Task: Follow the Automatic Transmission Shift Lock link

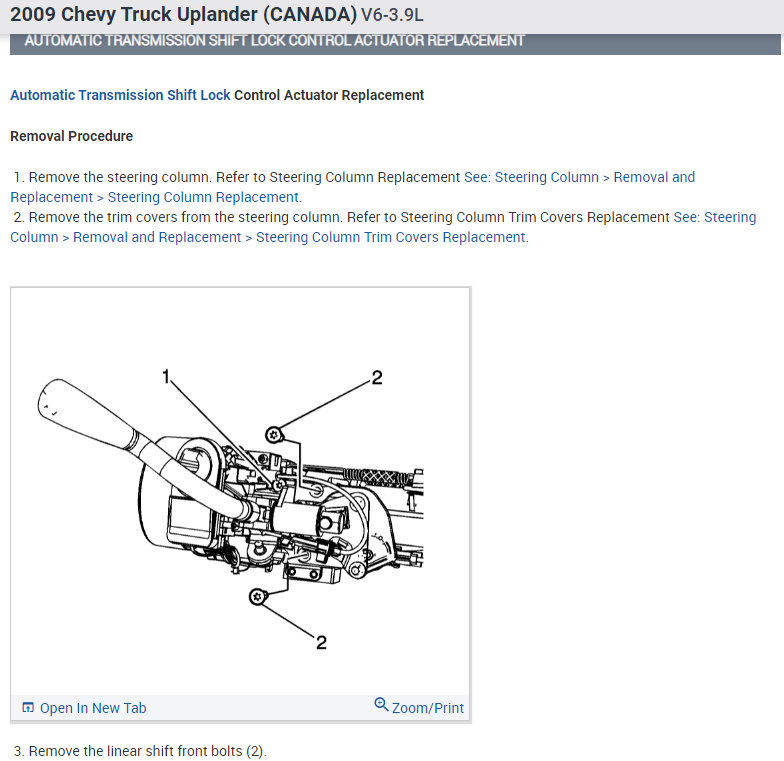Action: [x=120, y=95]
